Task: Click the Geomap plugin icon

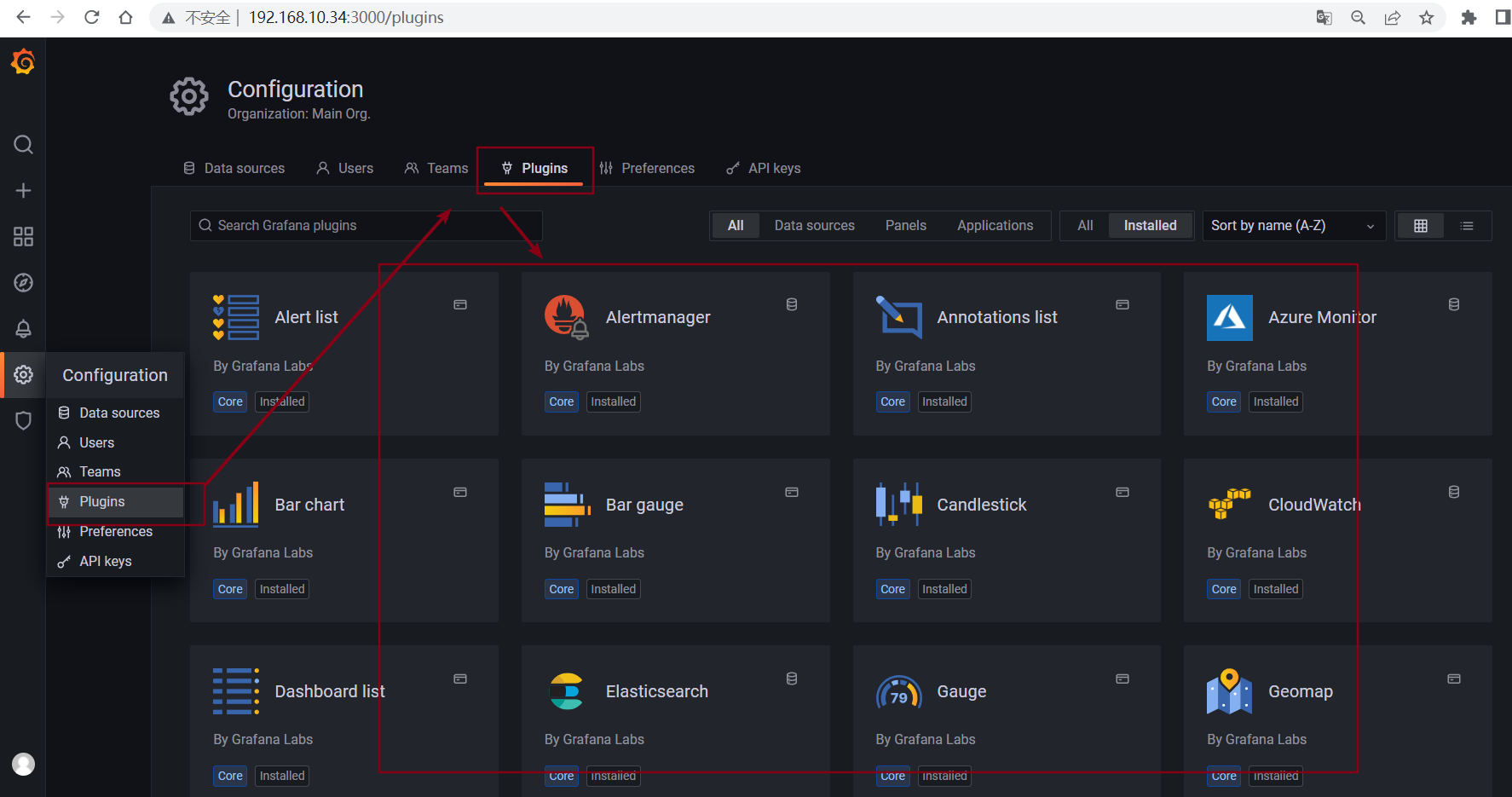Action: click(1230, 691)
